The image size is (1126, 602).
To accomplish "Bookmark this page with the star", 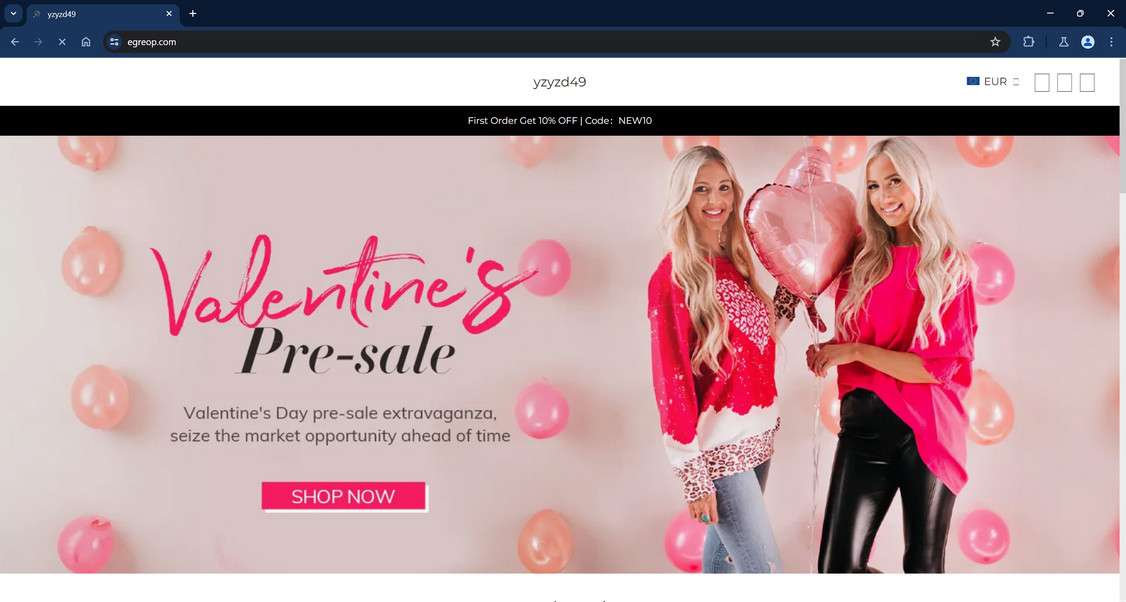I will pos(995,42).
